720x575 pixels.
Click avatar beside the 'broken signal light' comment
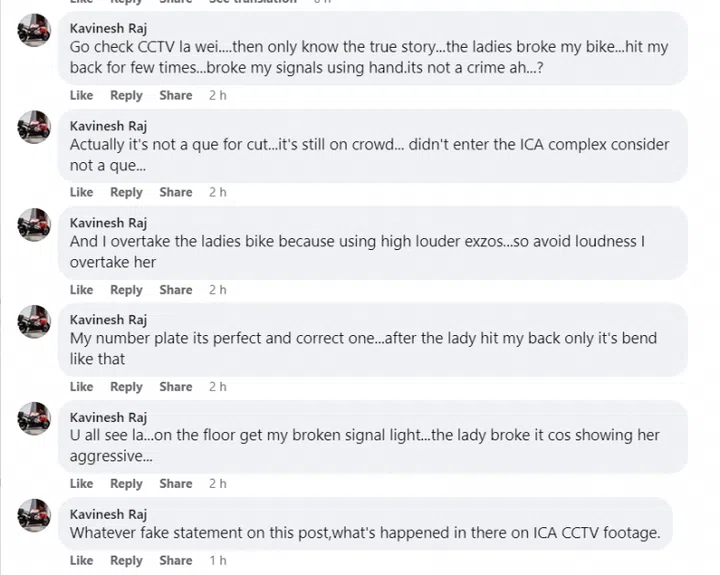point(34,419)
